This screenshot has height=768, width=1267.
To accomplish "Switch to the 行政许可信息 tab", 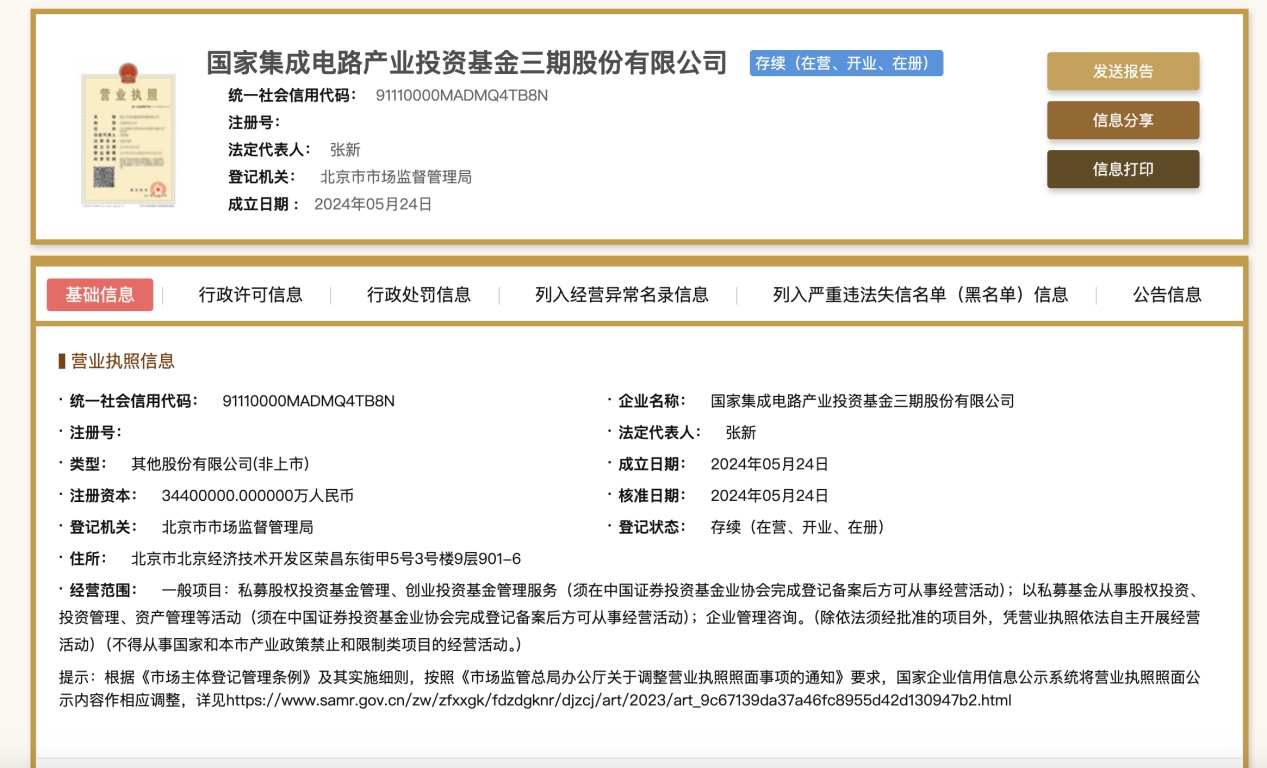I will tap(250, 295).
